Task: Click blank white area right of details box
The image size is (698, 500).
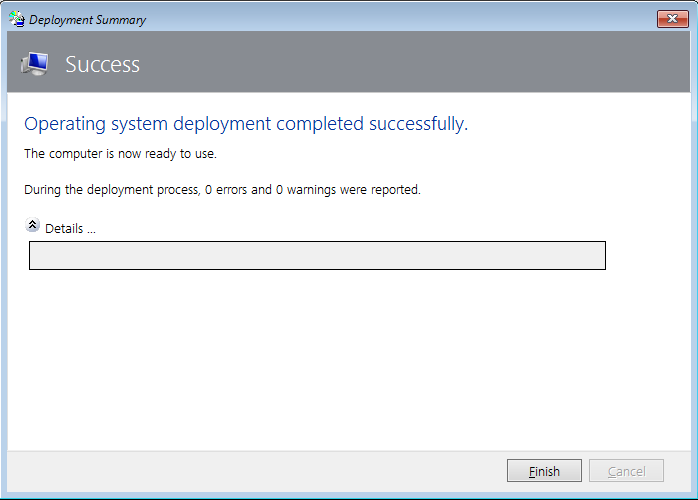Action: [x=648, y=255]
